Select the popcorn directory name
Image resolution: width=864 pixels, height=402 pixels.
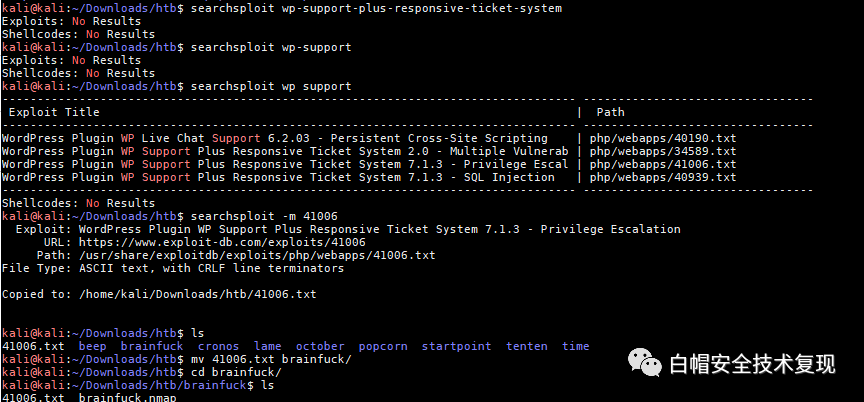(383, 346)
